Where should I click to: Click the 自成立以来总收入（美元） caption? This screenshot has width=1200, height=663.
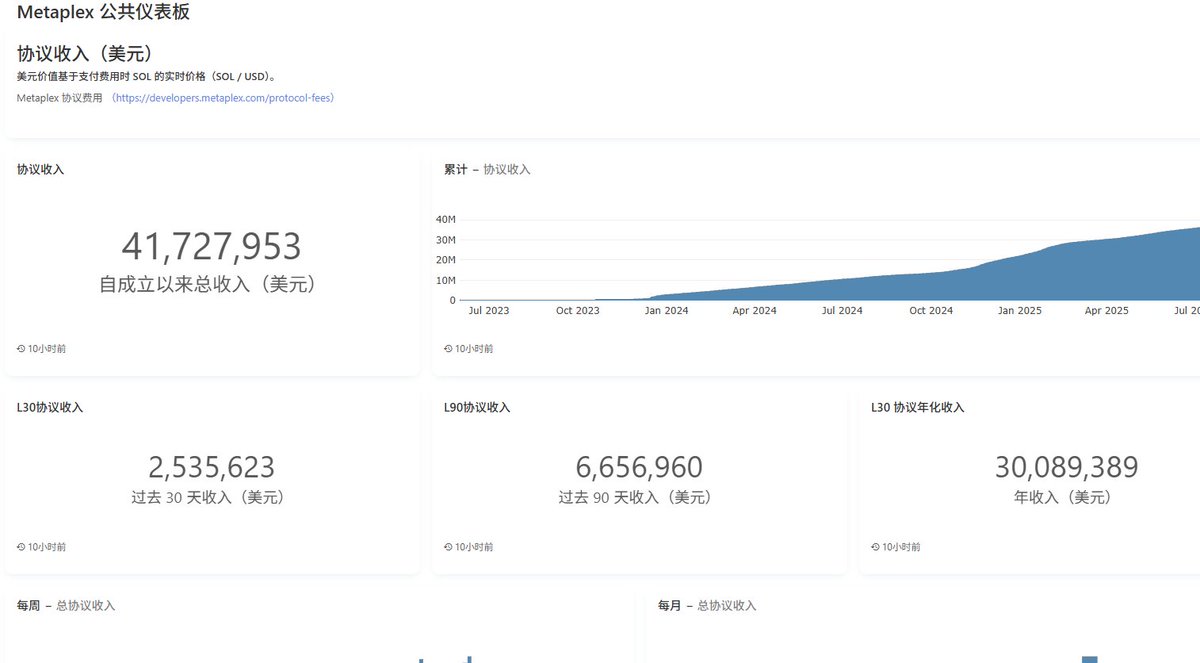[x=208, y=285]
